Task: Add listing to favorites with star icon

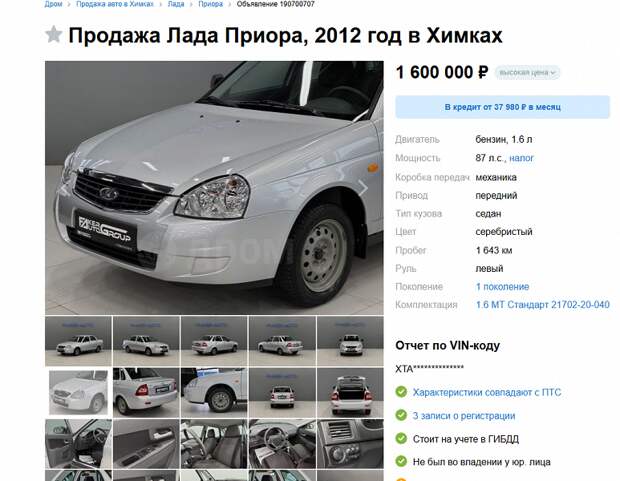Action: pos(54,34)
